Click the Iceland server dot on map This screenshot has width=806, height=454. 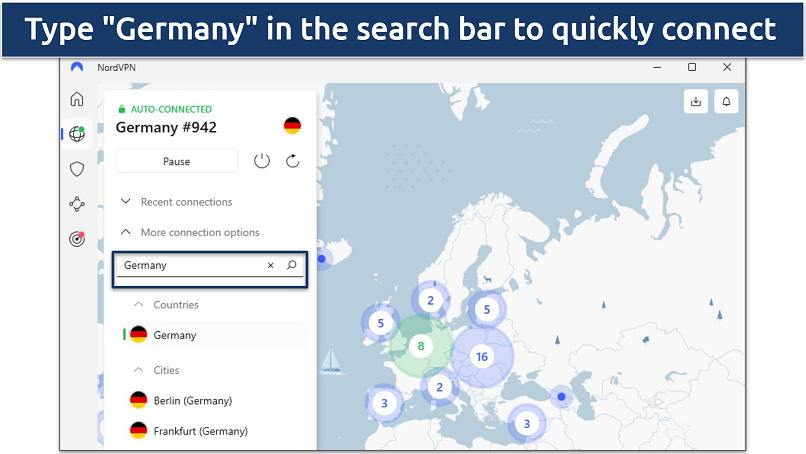(x=322, y=259)
